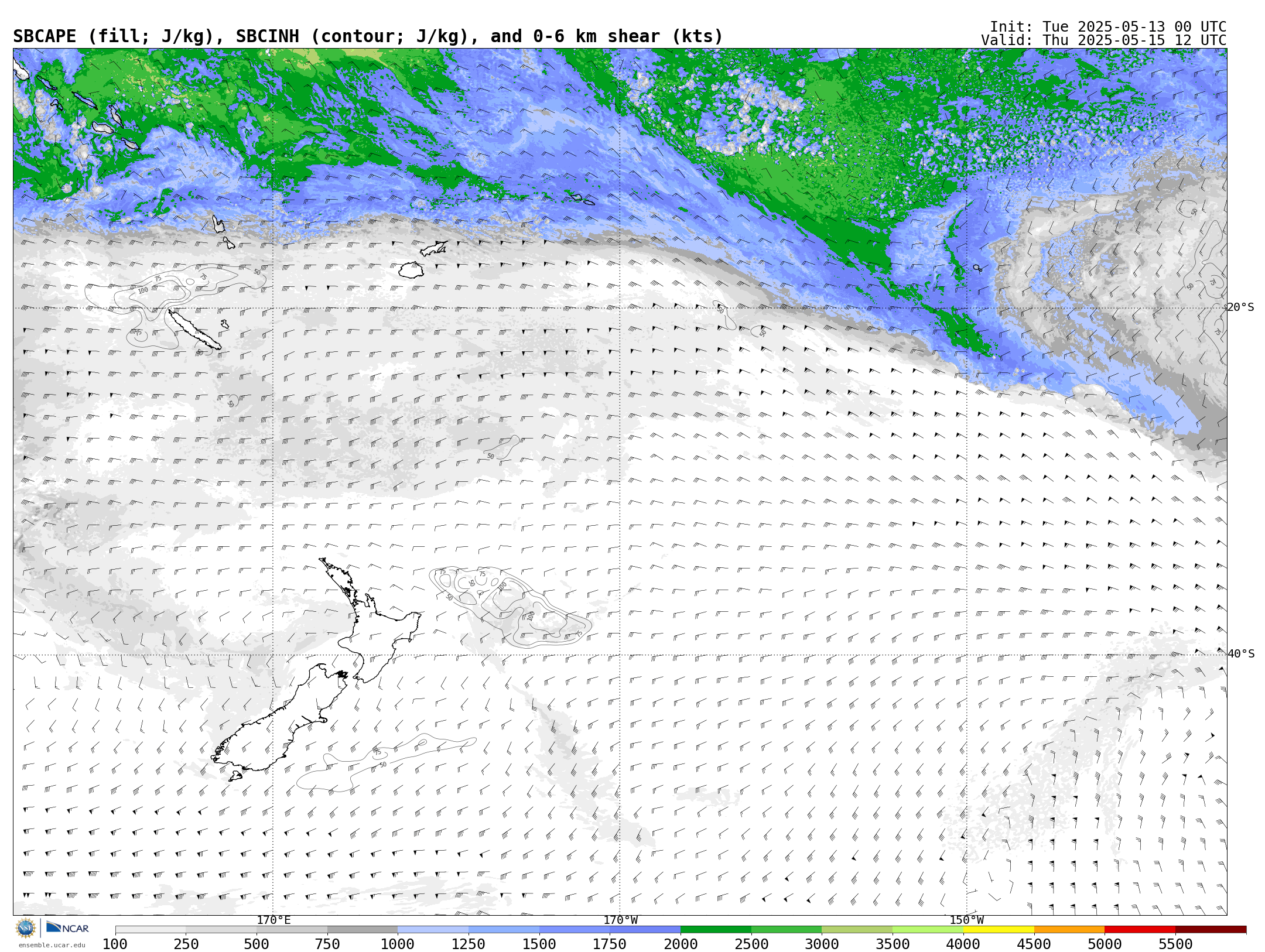Viewport: 1265px width, 952px height.
Task: Pick the yellow 4000-4500 colorbar segment
Action: (x=999, y=929)
